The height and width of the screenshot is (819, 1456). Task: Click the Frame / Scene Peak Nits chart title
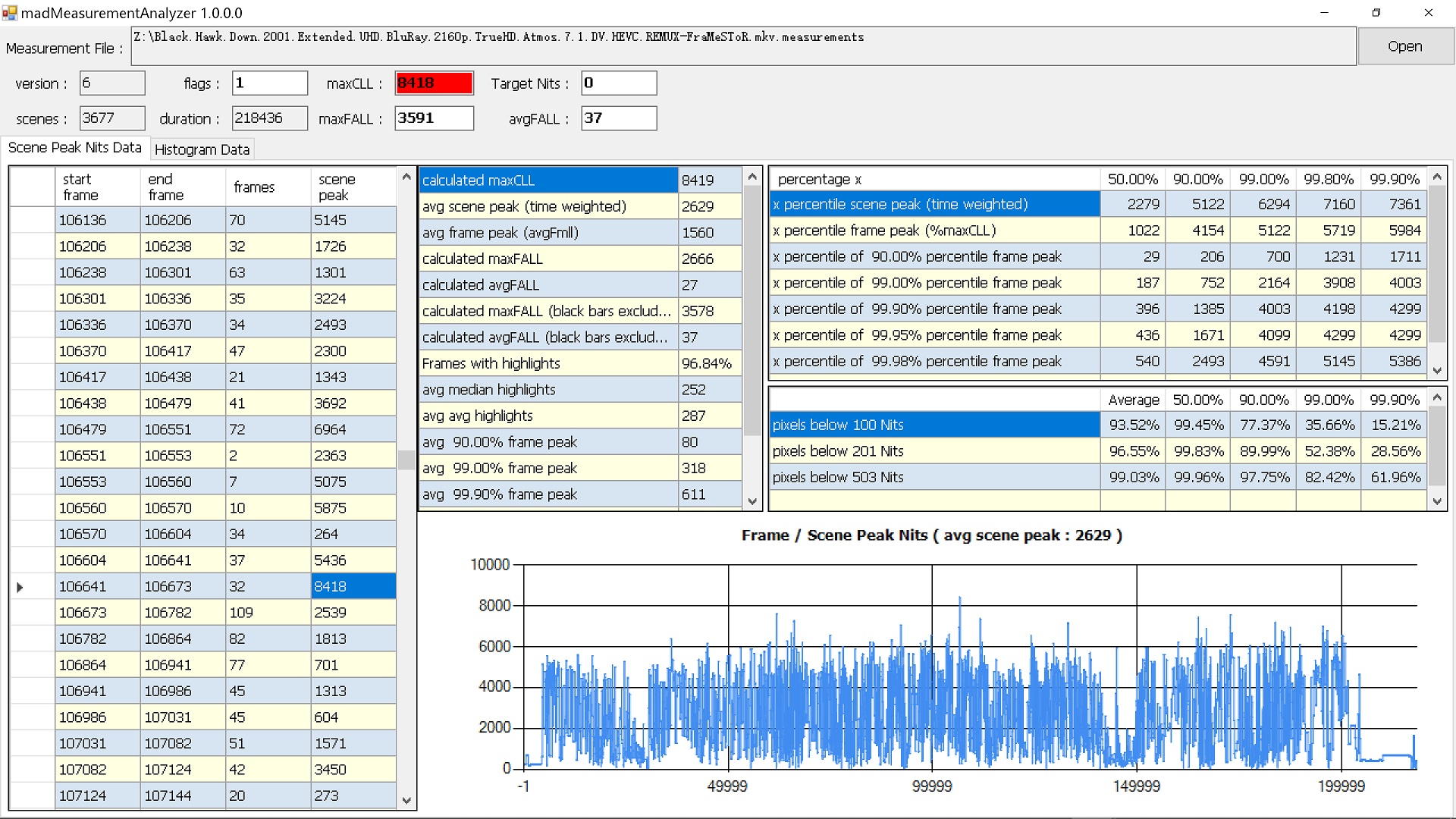pos(932,535)
